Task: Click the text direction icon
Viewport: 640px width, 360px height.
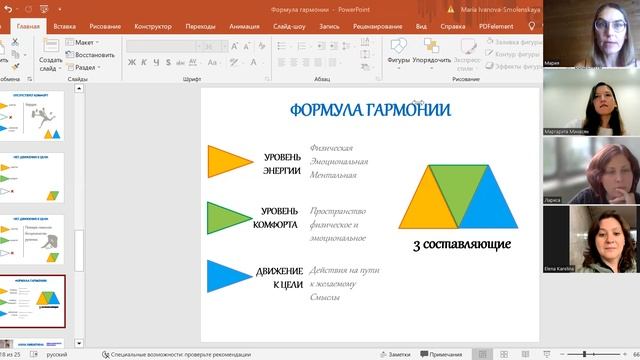Action: click(x=365, y=42)
